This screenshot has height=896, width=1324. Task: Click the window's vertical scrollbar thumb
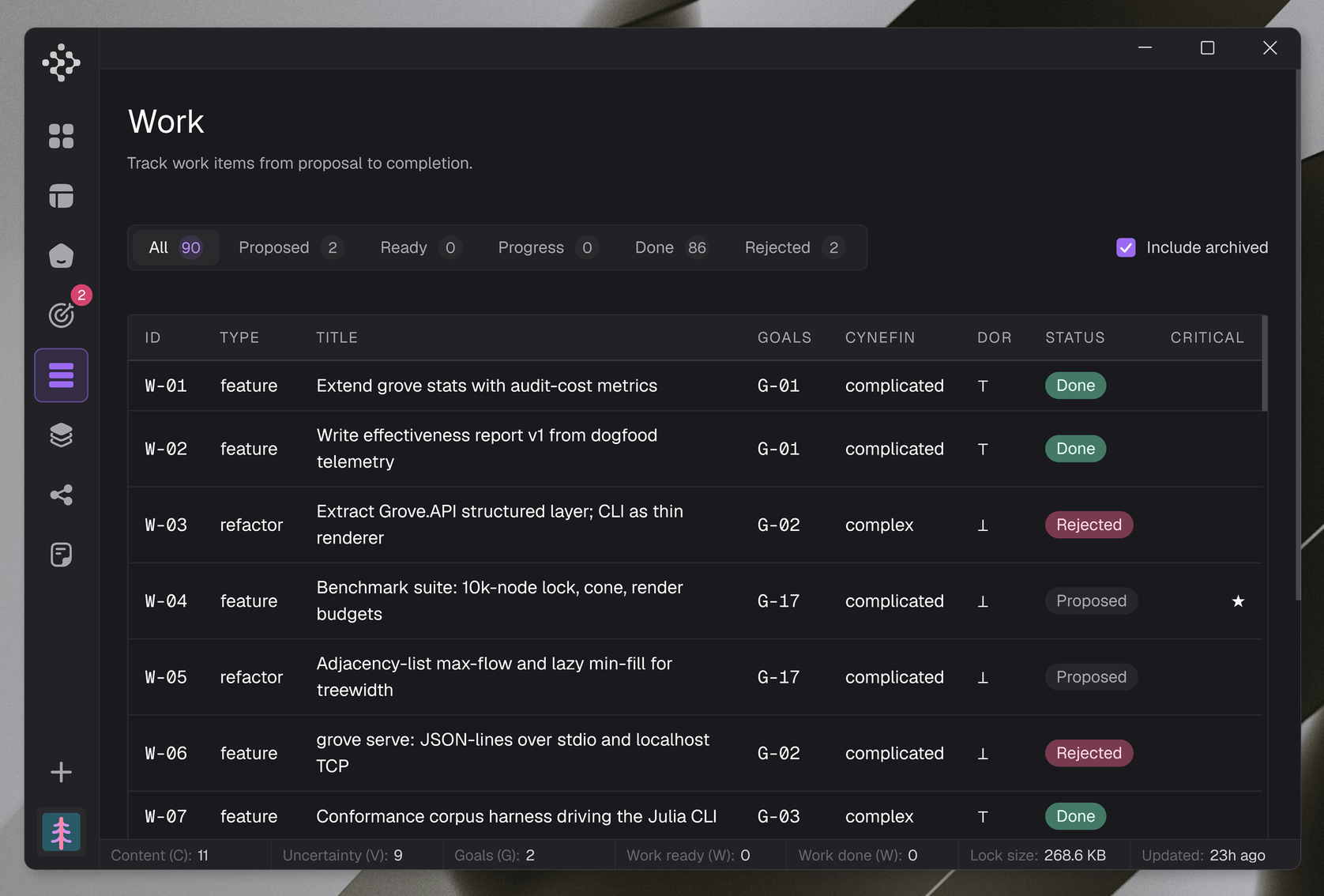pos(1297,335)
